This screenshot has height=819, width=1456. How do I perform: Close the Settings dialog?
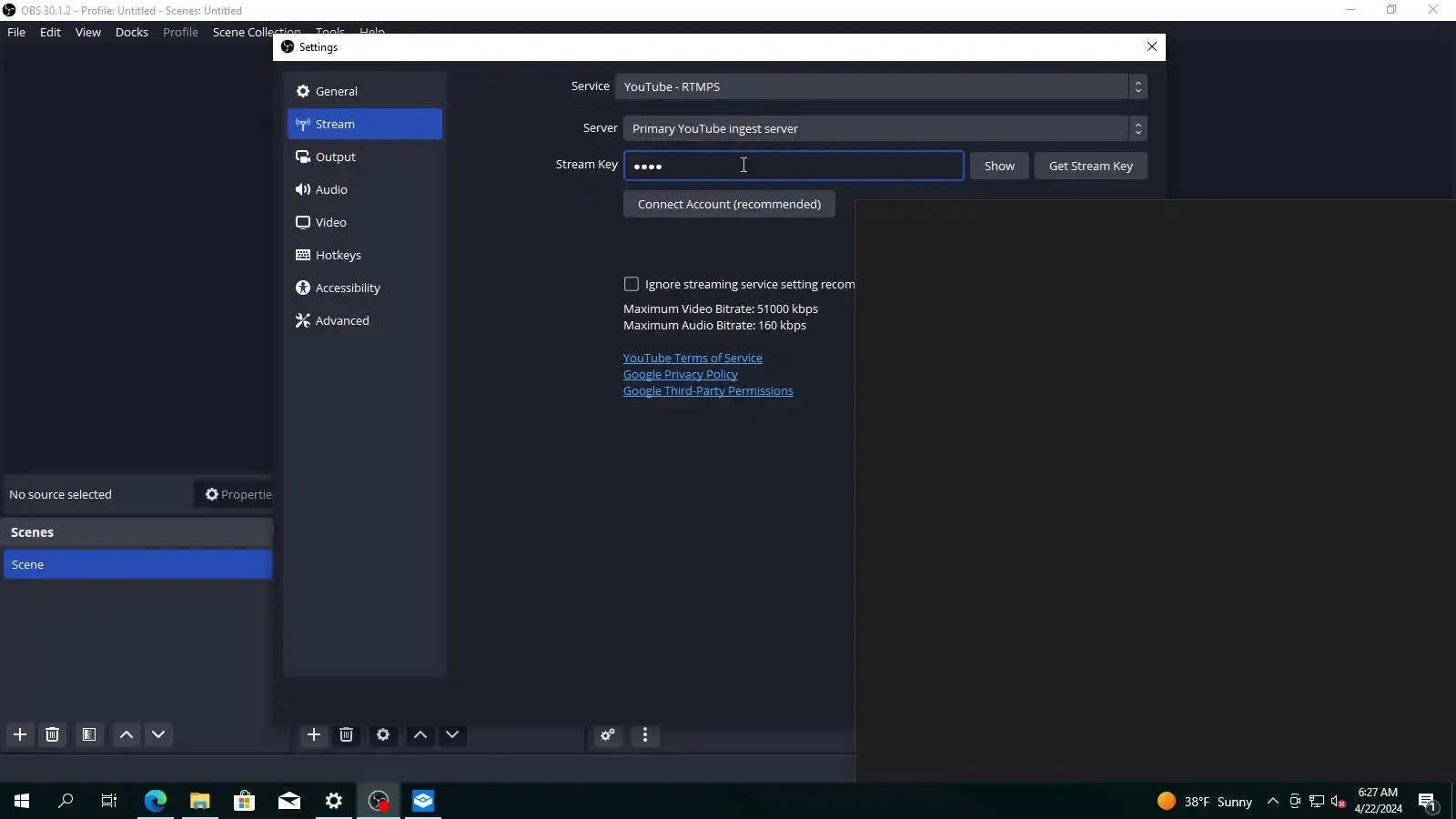(x=1152, y=46)
